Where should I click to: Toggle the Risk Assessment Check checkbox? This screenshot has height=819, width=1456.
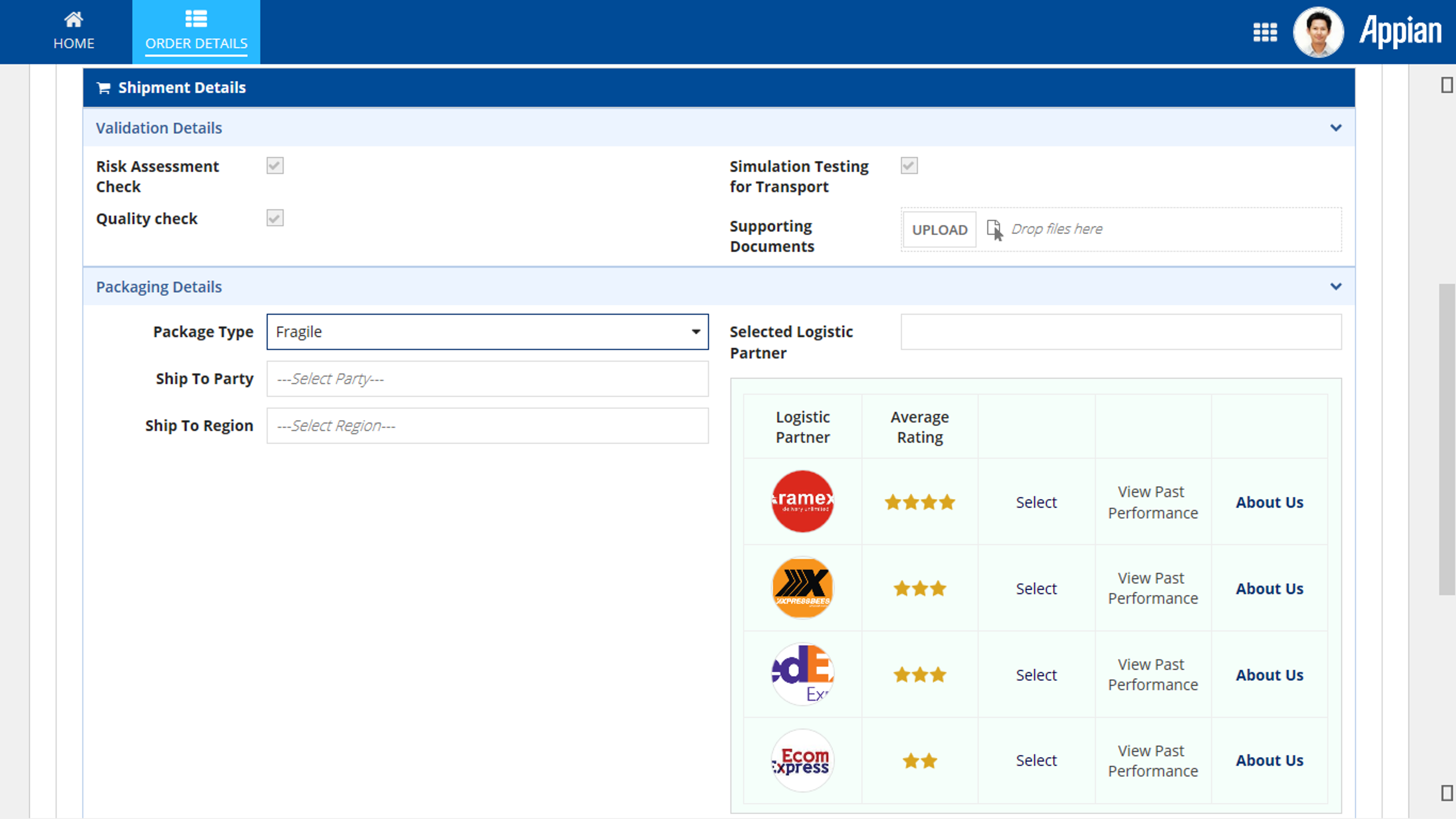point(275,166)
